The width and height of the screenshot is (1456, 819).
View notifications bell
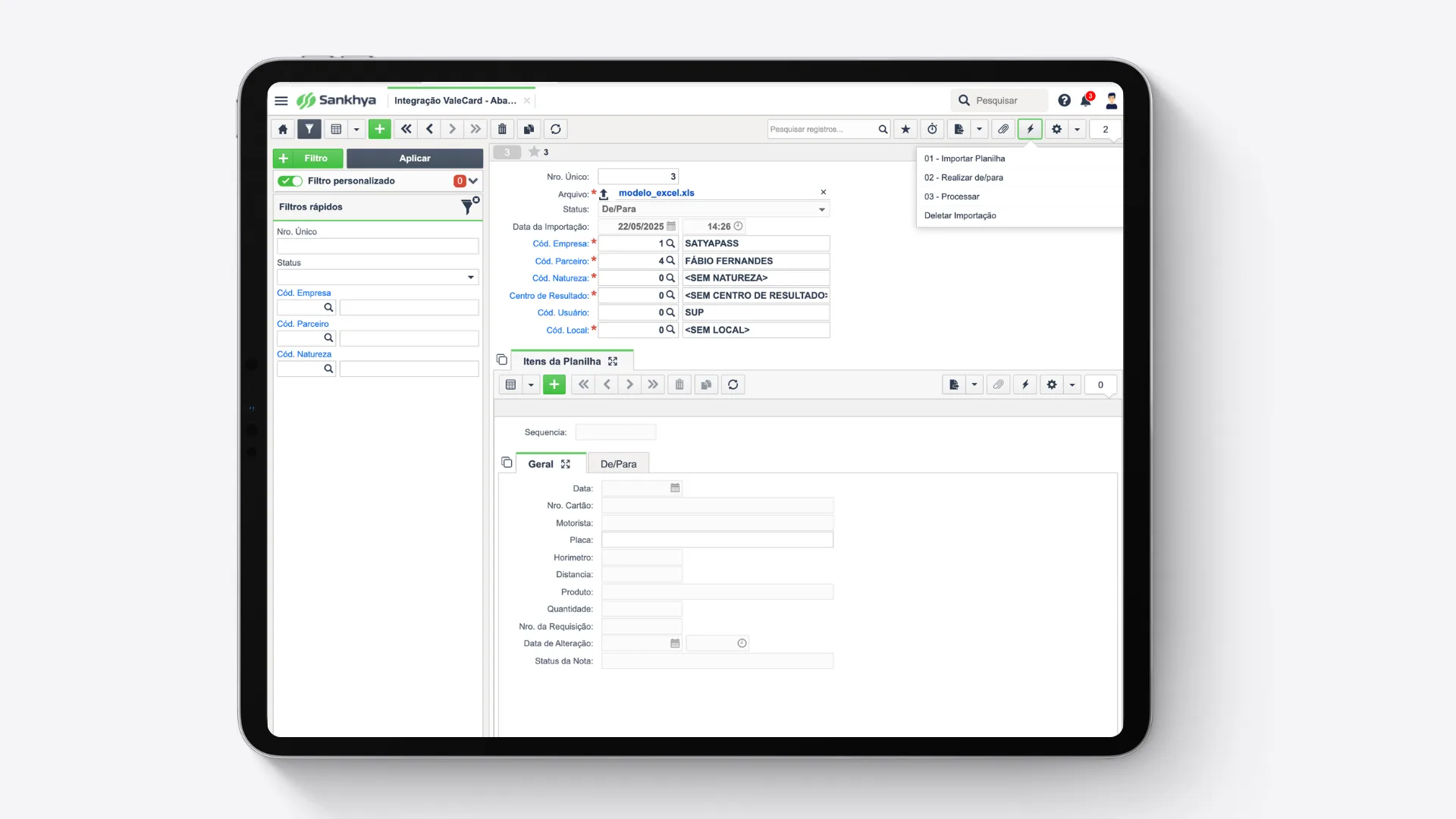tap(1086, 100)
